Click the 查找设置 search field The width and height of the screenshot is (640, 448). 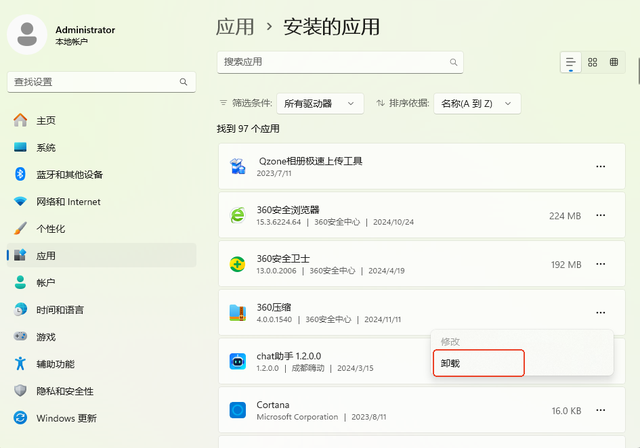[x=102, y=82]
